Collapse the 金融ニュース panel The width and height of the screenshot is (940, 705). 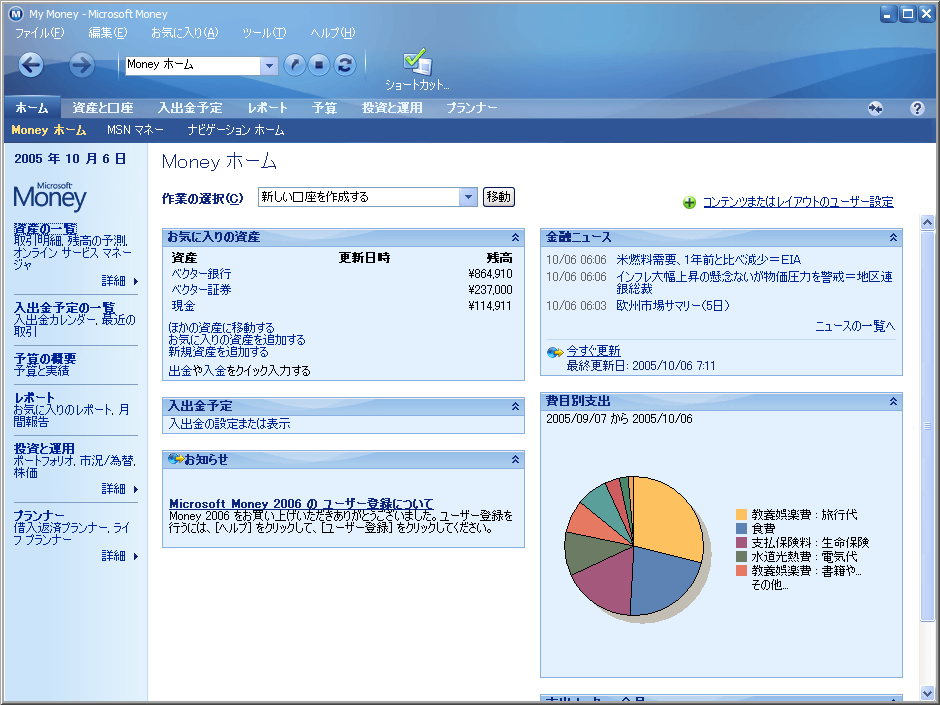pos(893,237)
